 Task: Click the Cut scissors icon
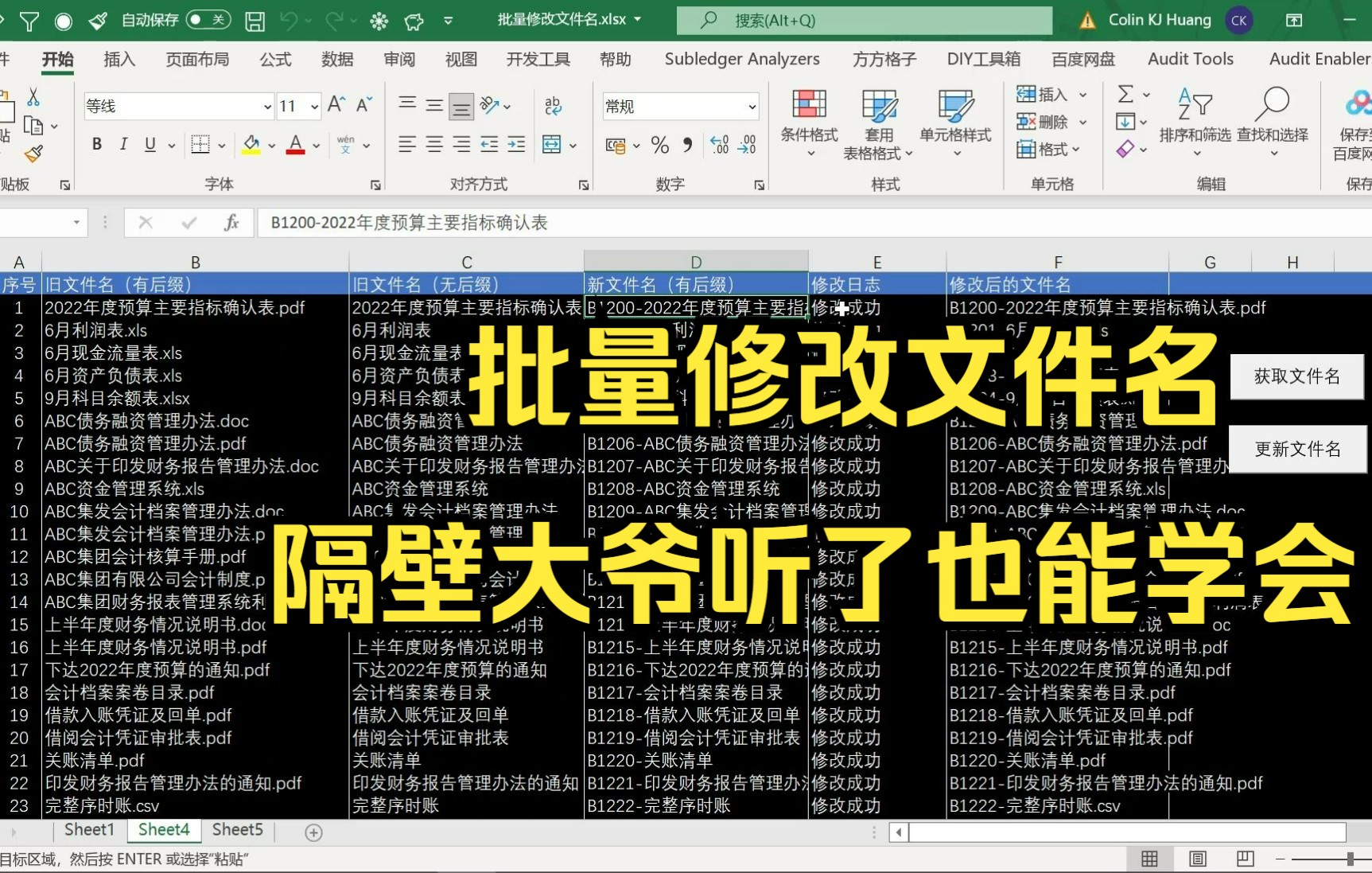coord(33,97)
